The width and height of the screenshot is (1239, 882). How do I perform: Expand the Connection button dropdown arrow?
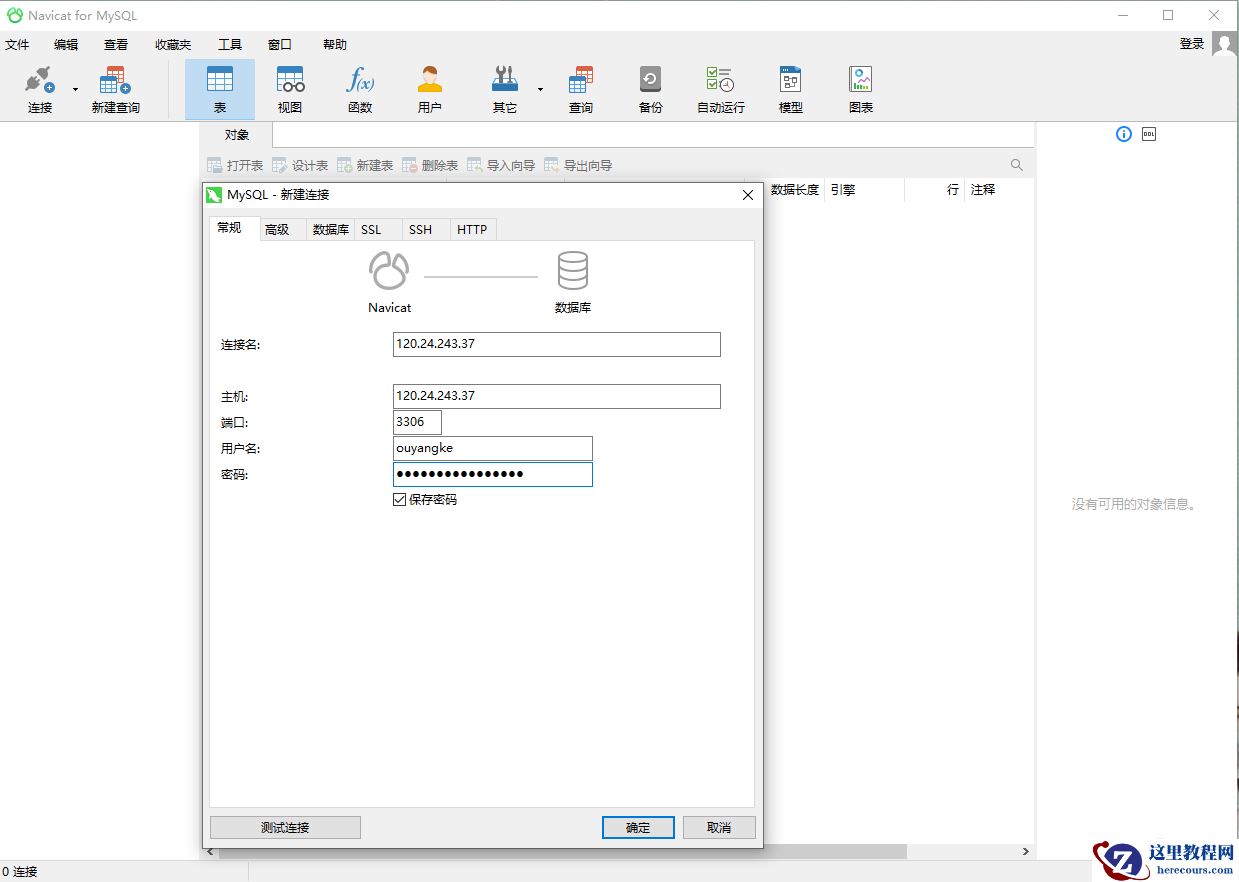pos(75,89)
